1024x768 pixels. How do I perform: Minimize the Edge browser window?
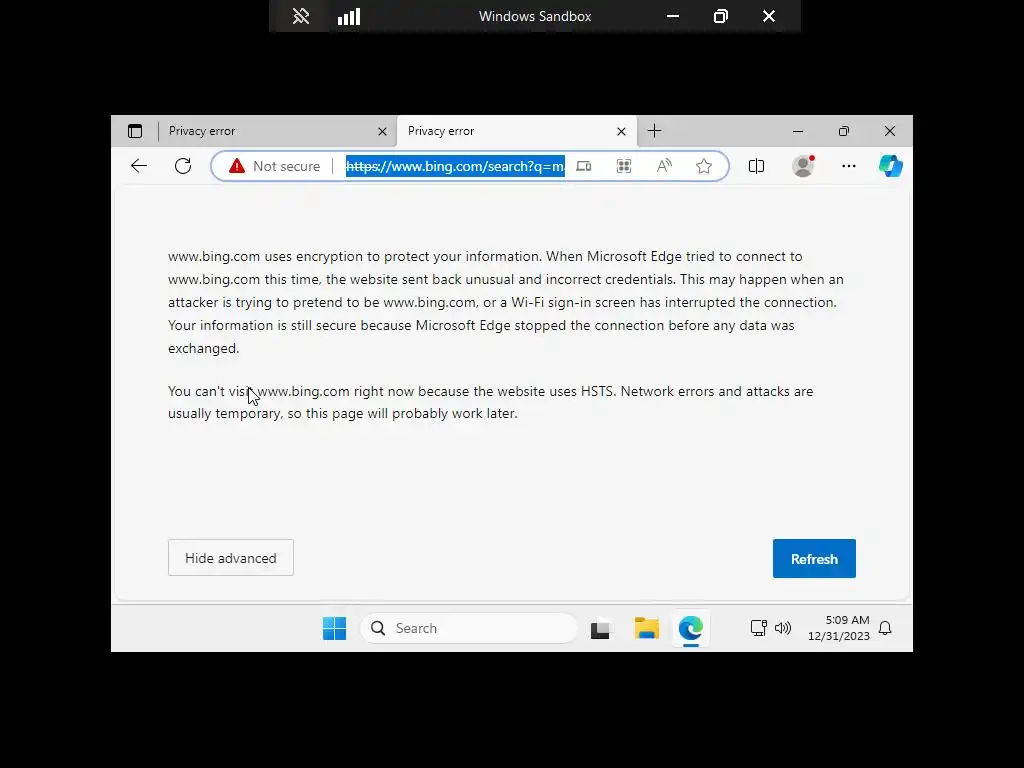(x=798, y=131)
